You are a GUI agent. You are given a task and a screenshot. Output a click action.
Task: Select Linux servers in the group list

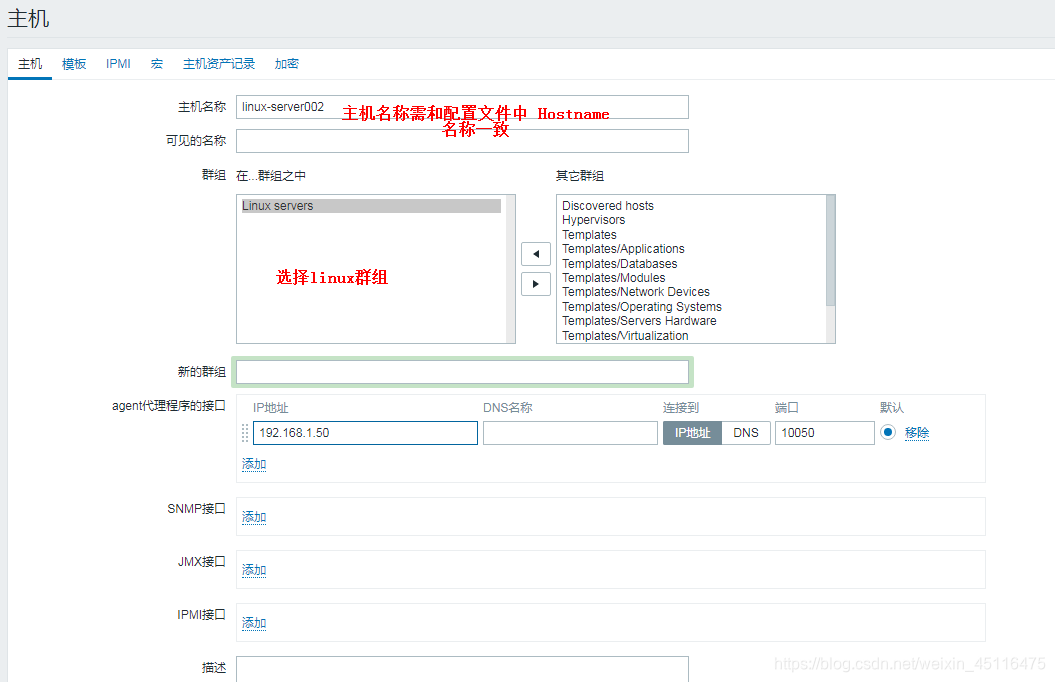(371, 206)
